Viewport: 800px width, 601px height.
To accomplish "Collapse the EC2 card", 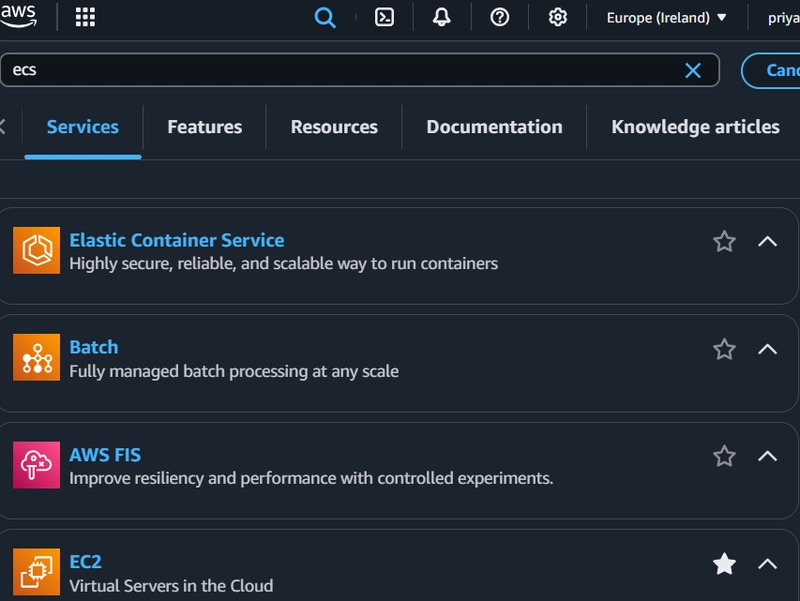I will click(767, 564).
